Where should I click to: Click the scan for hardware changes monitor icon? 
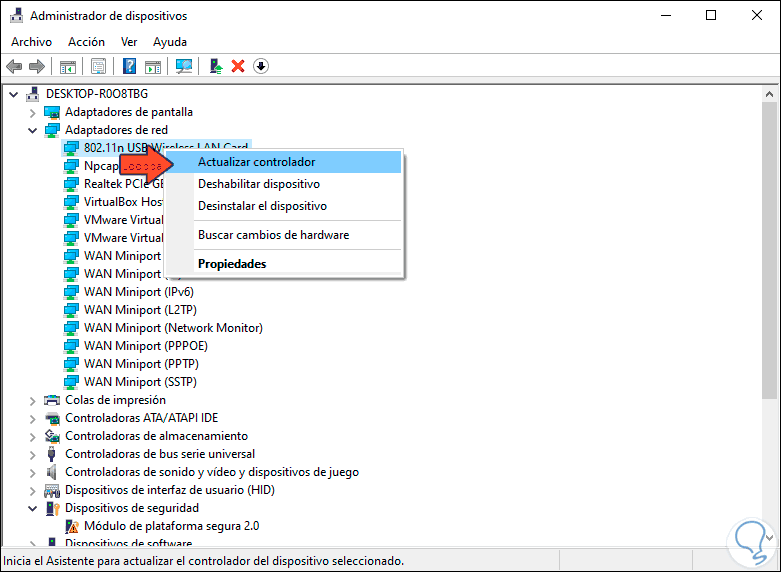point(184,66)
